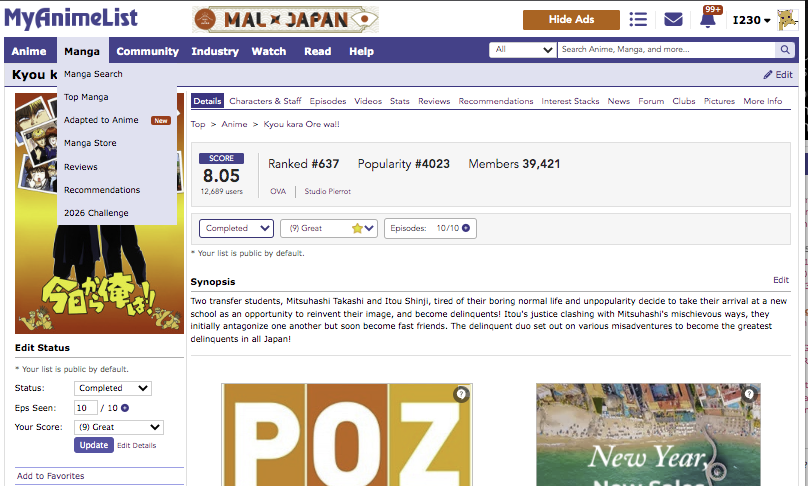This screenshot has width=808, height=486.
Task: Click Add to Favorites link
Action: pyautogui.click(x=50, y=476)
